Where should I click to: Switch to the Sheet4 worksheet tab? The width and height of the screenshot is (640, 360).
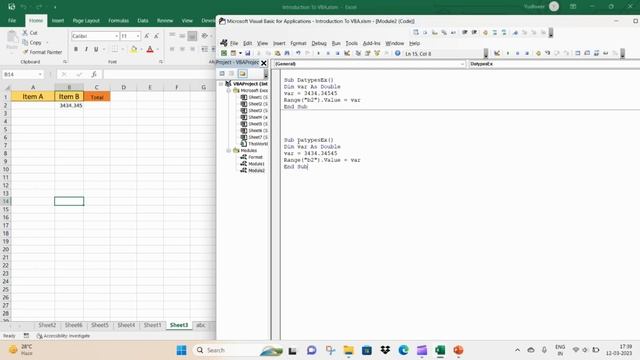point(126,325)
